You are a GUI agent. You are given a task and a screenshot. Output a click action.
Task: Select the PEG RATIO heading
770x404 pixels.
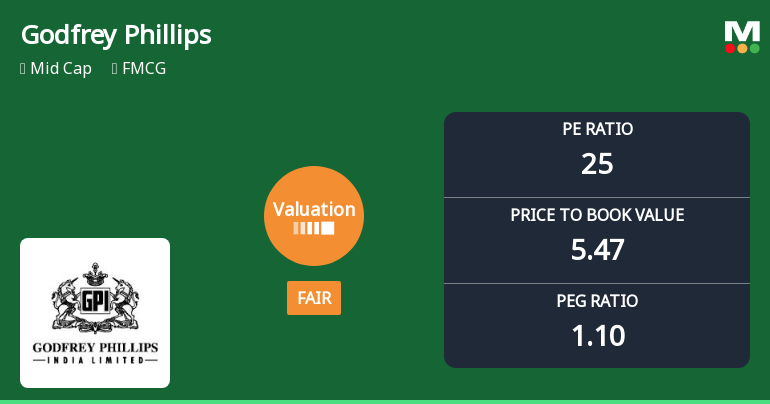(597, 301)
